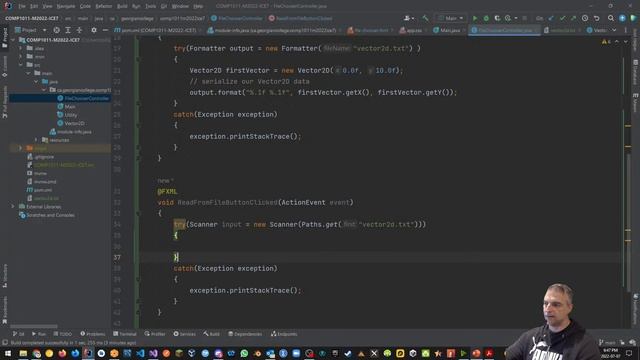Commit changes with Git checkmark icon

562,18
